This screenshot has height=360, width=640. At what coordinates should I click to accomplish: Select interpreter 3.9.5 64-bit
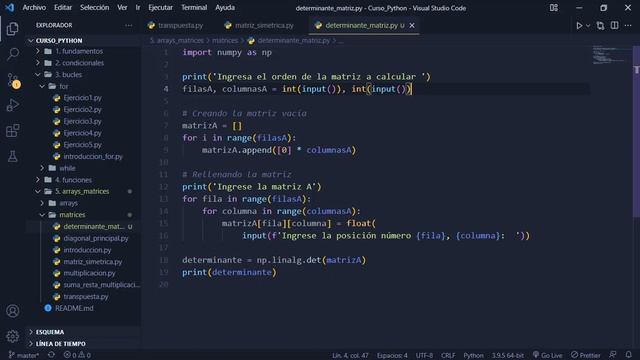click(507, 355)
